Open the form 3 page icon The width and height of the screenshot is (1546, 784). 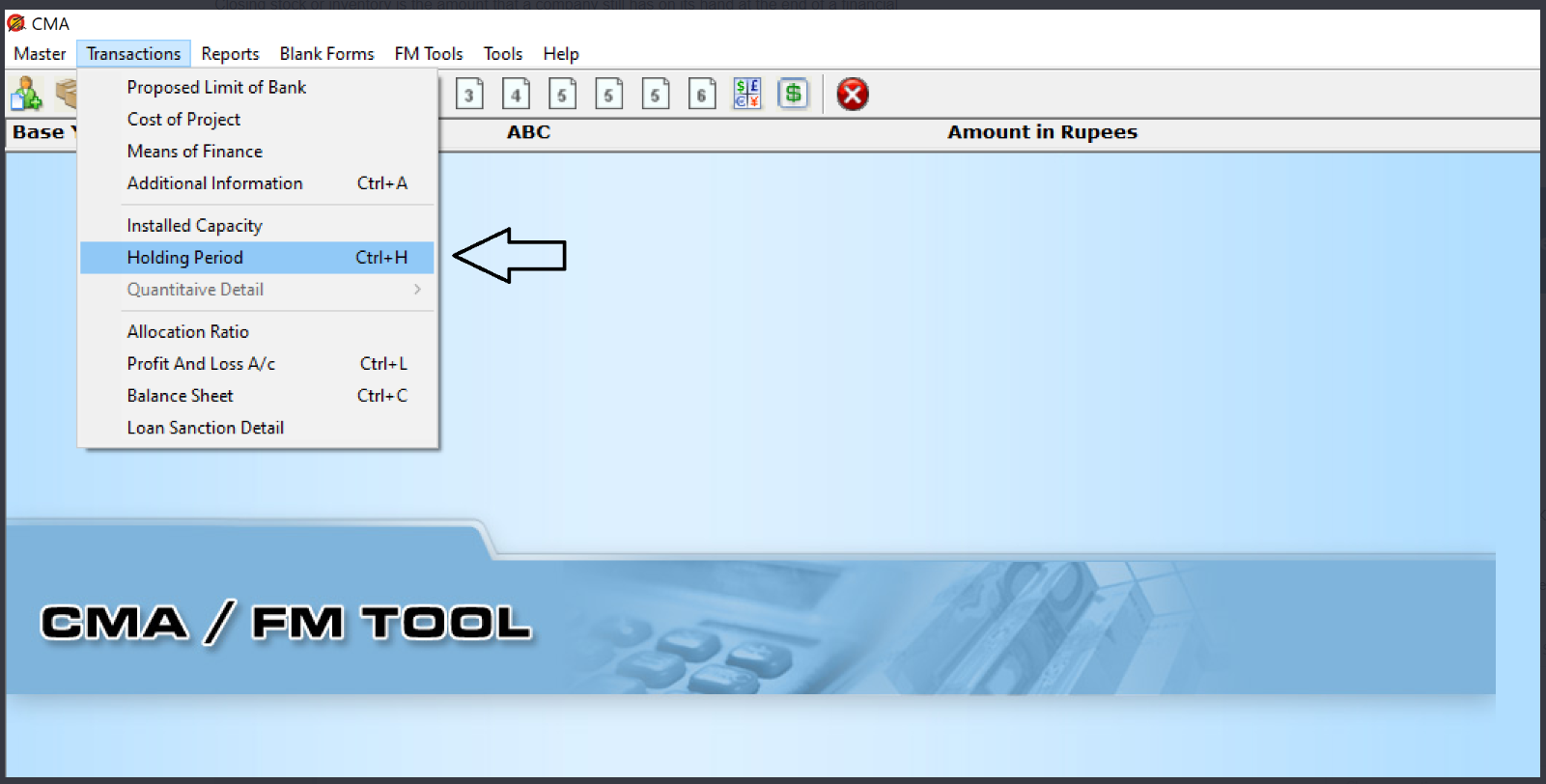469,95
